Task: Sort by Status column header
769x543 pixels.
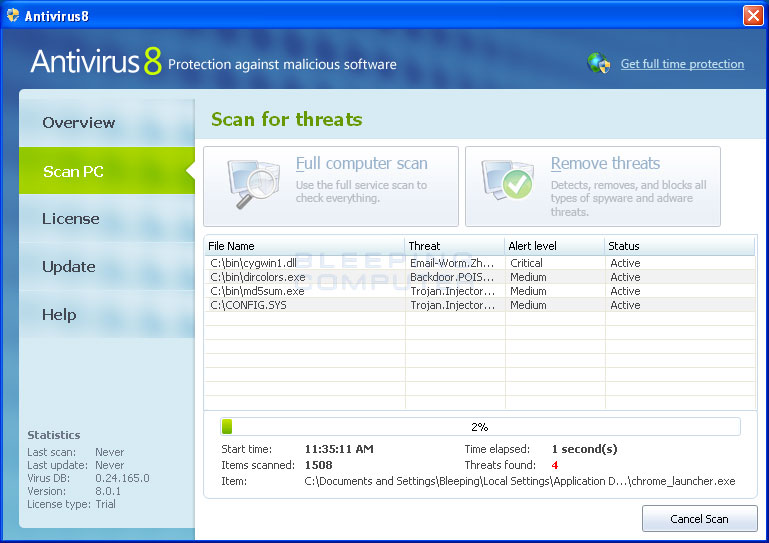Action: (680, 246)
